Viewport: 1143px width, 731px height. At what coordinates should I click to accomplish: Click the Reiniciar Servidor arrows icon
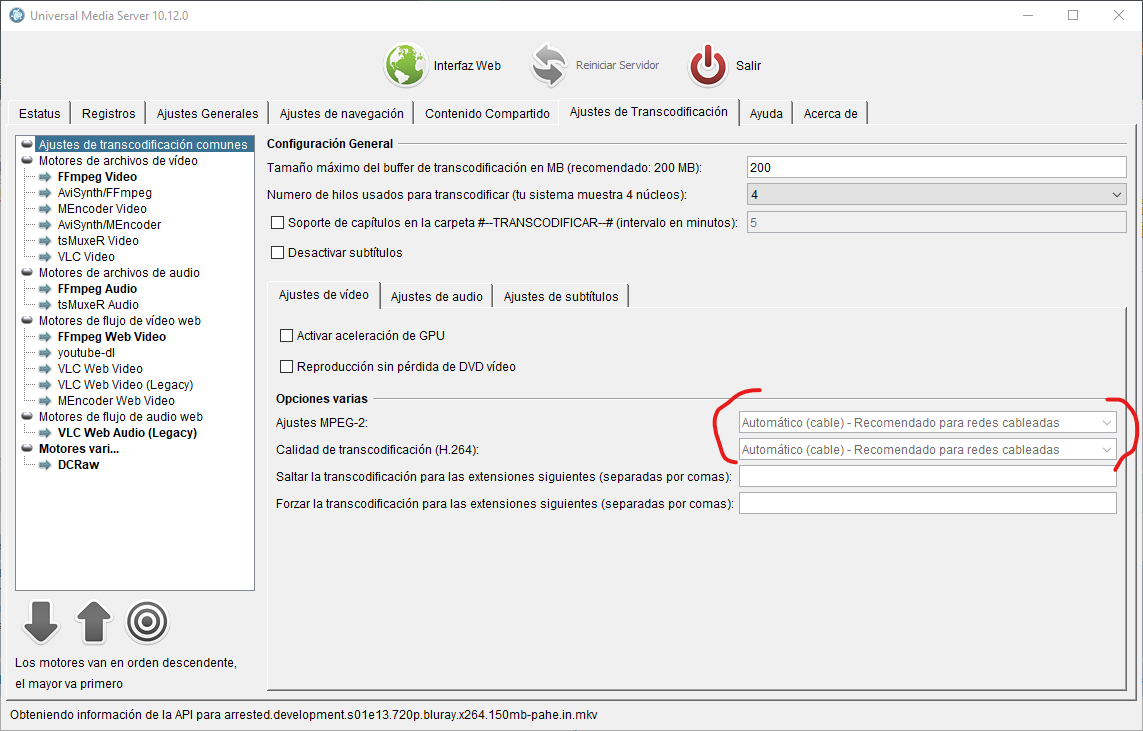pos(548,65)
